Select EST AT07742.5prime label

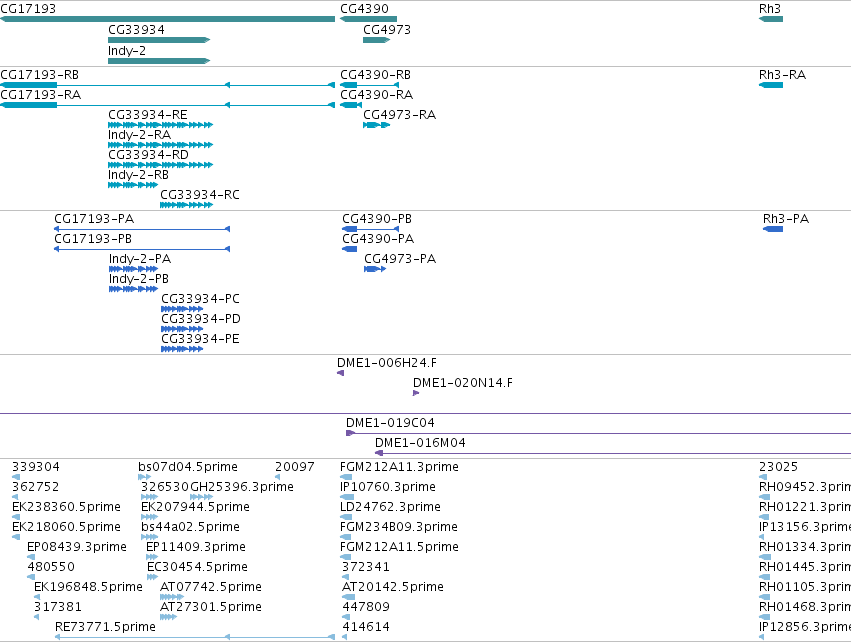pos(211,587)
